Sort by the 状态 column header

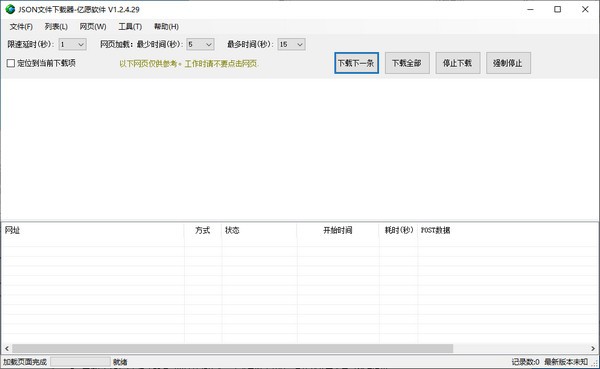tap(259, 230)
